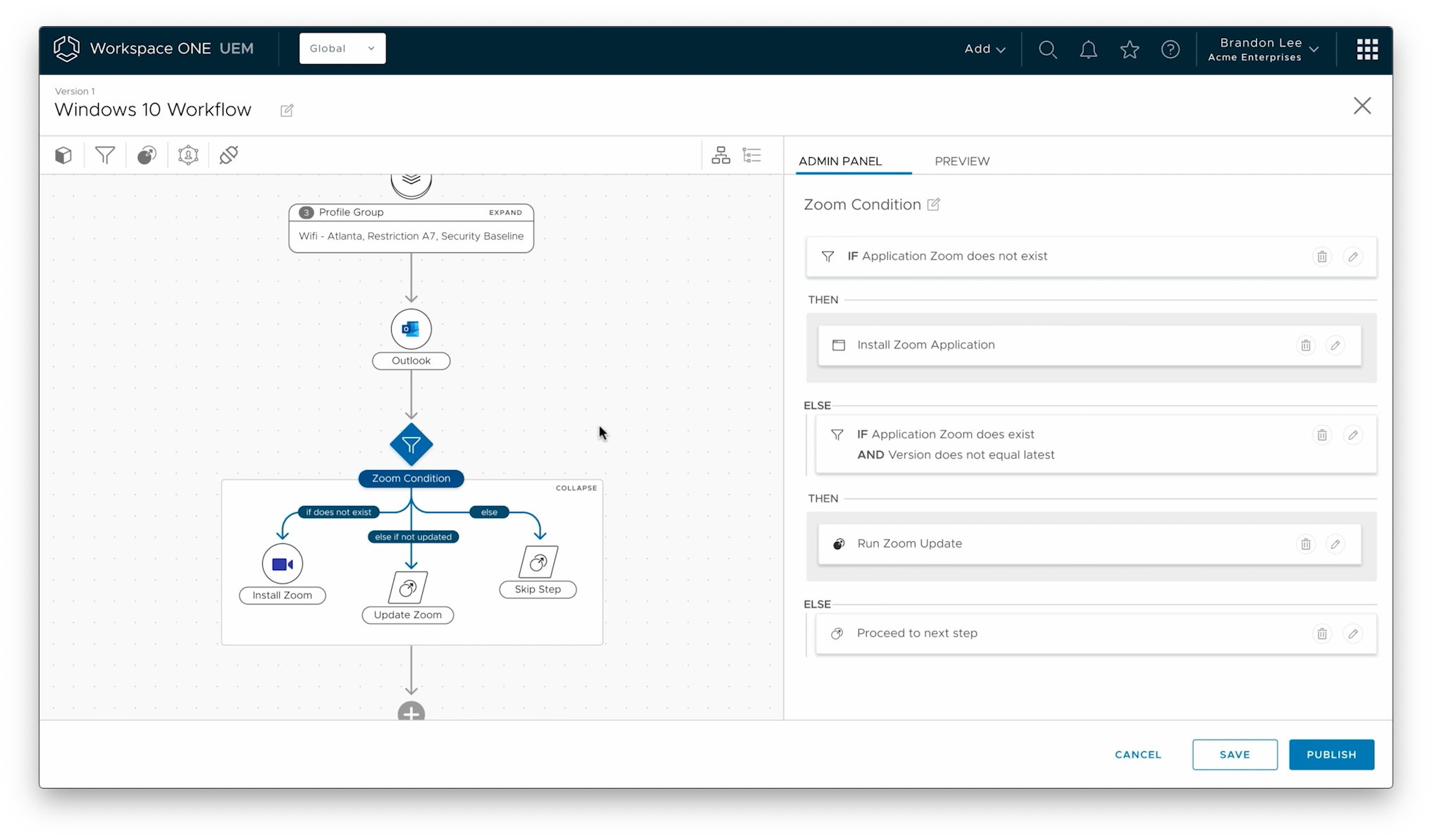Click CANCEL
This screenshot has width=1432, height=840.
[1137, 755]
